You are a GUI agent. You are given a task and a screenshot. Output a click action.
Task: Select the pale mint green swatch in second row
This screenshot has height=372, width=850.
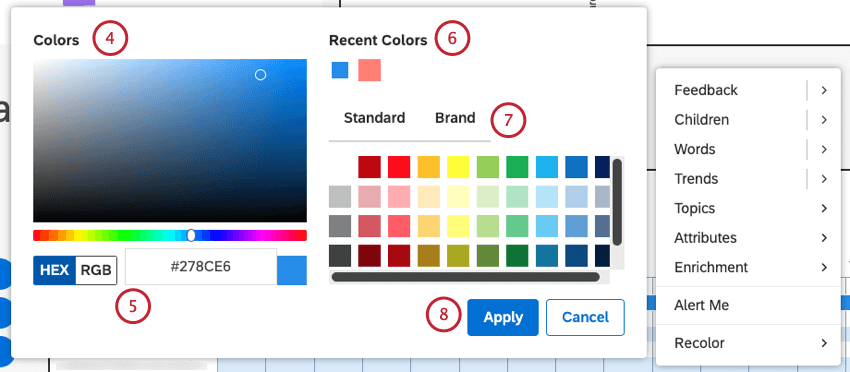point(517,197)
